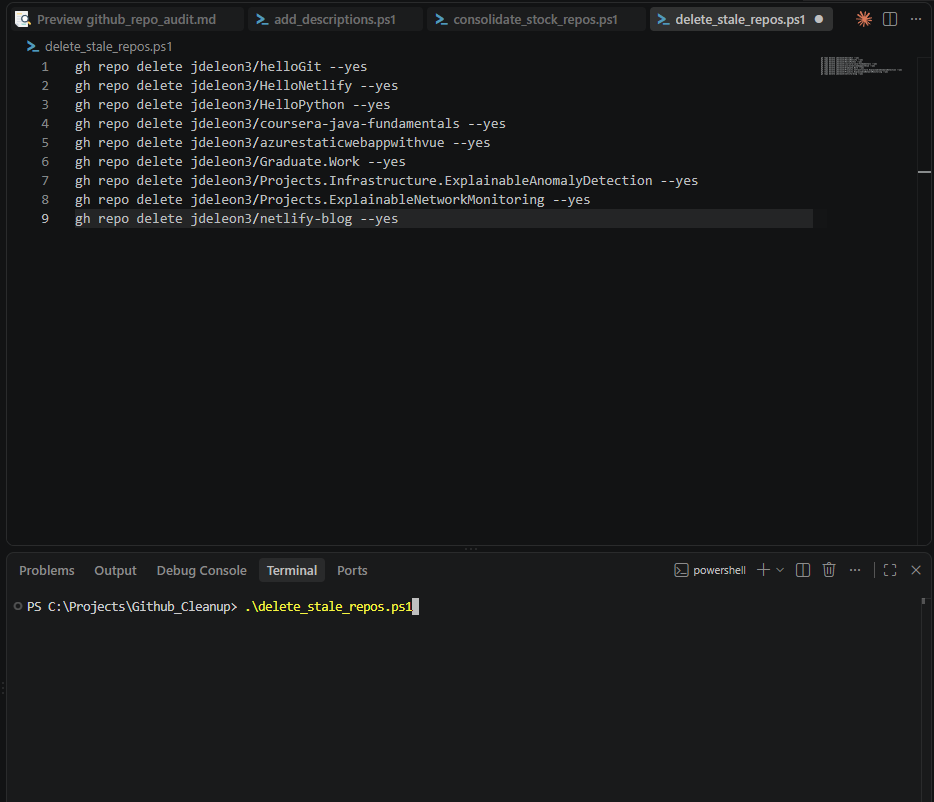Select the Terminal panel tab

(x=292, y=571)
